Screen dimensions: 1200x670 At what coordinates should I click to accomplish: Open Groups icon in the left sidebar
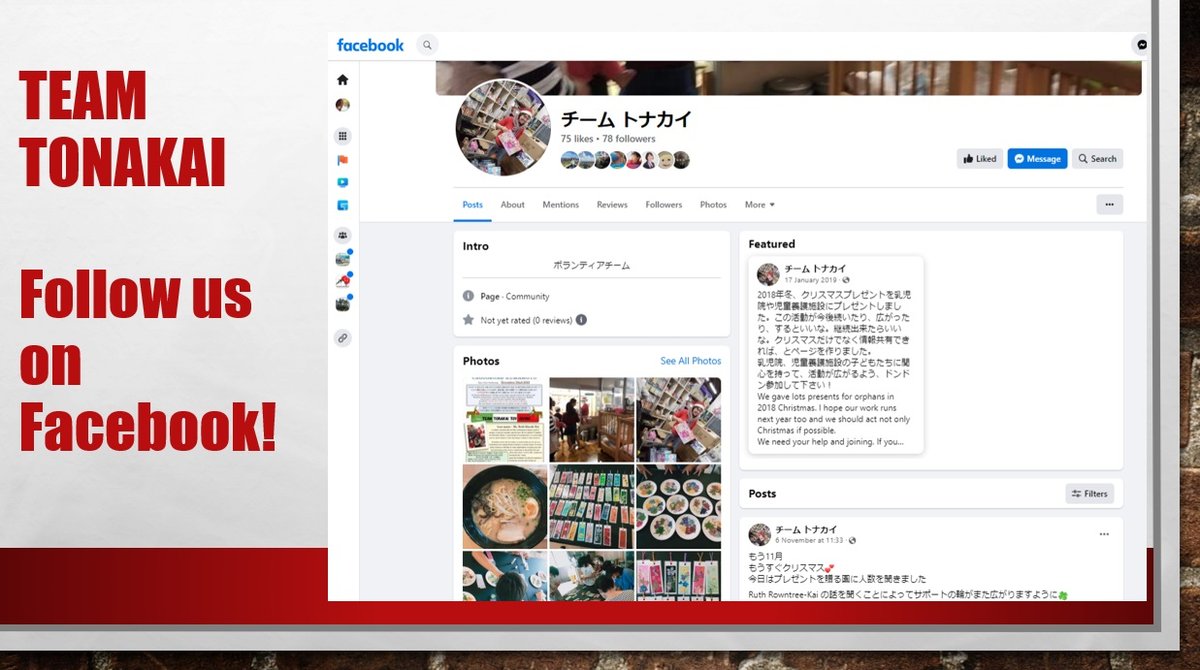click(x=343, y=235)
